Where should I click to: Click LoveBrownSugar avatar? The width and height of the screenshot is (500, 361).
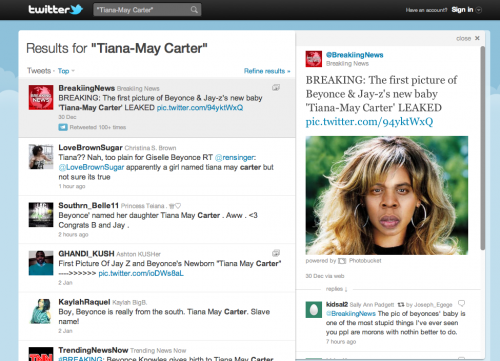41,157
